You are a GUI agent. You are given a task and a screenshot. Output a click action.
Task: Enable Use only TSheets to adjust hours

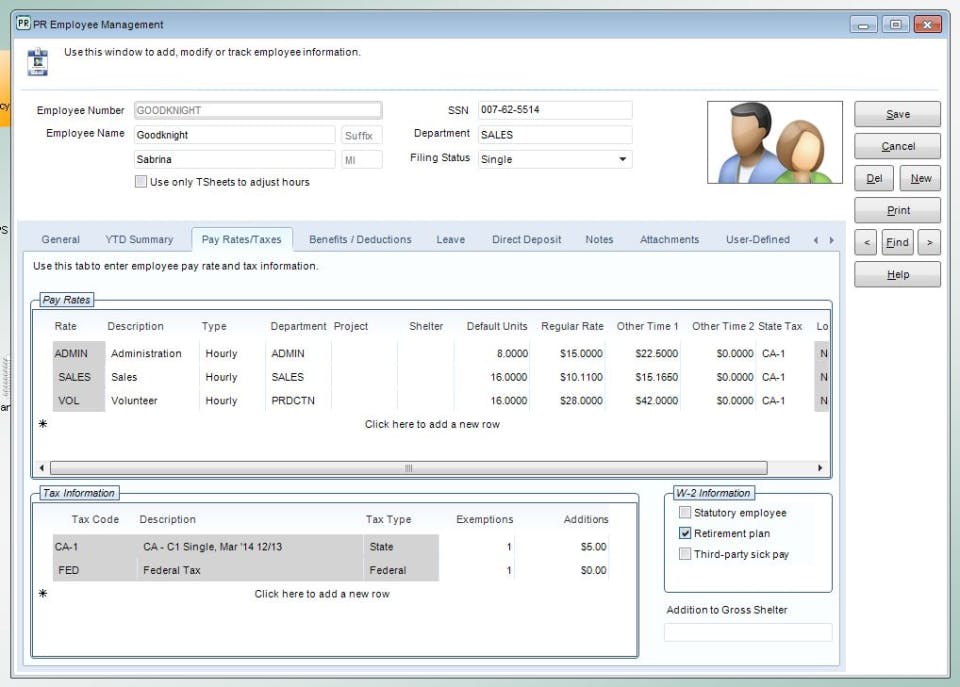pyautogui.click(x=141, y=181)
